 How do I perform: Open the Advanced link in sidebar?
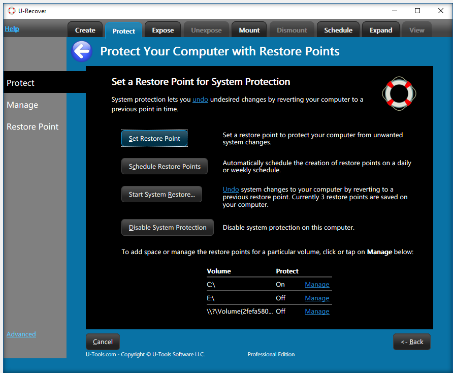(x=21, y=334)
